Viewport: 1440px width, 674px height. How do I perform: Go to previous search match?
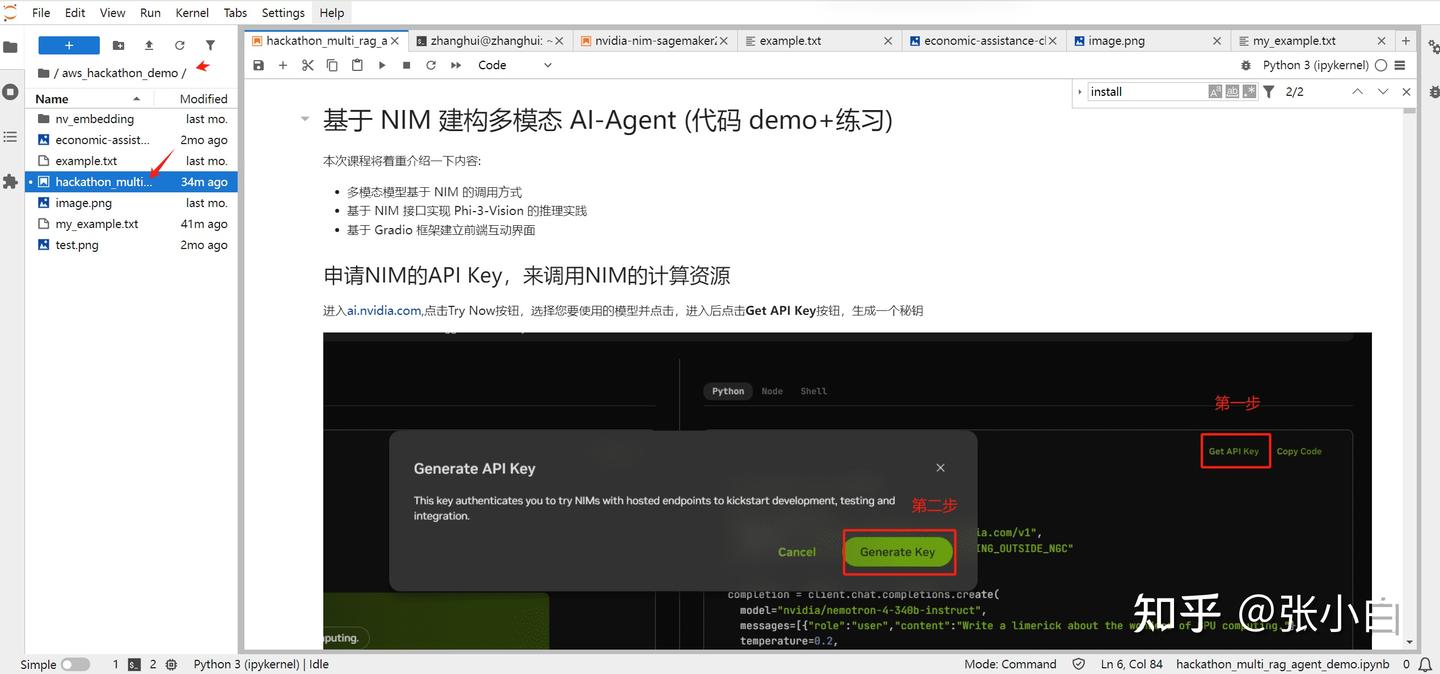click(x=1357, y=91)
